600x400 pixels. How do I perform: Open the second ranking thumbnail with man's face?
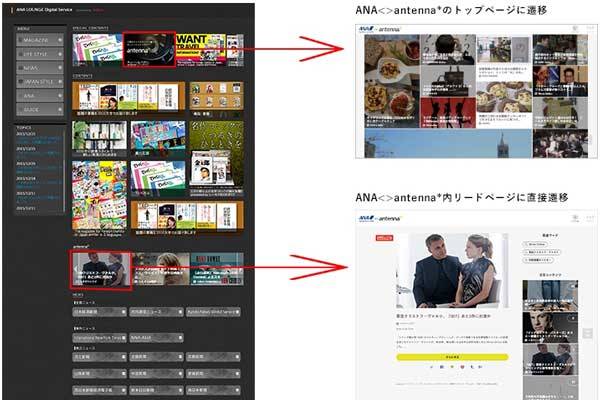[550, 327]
